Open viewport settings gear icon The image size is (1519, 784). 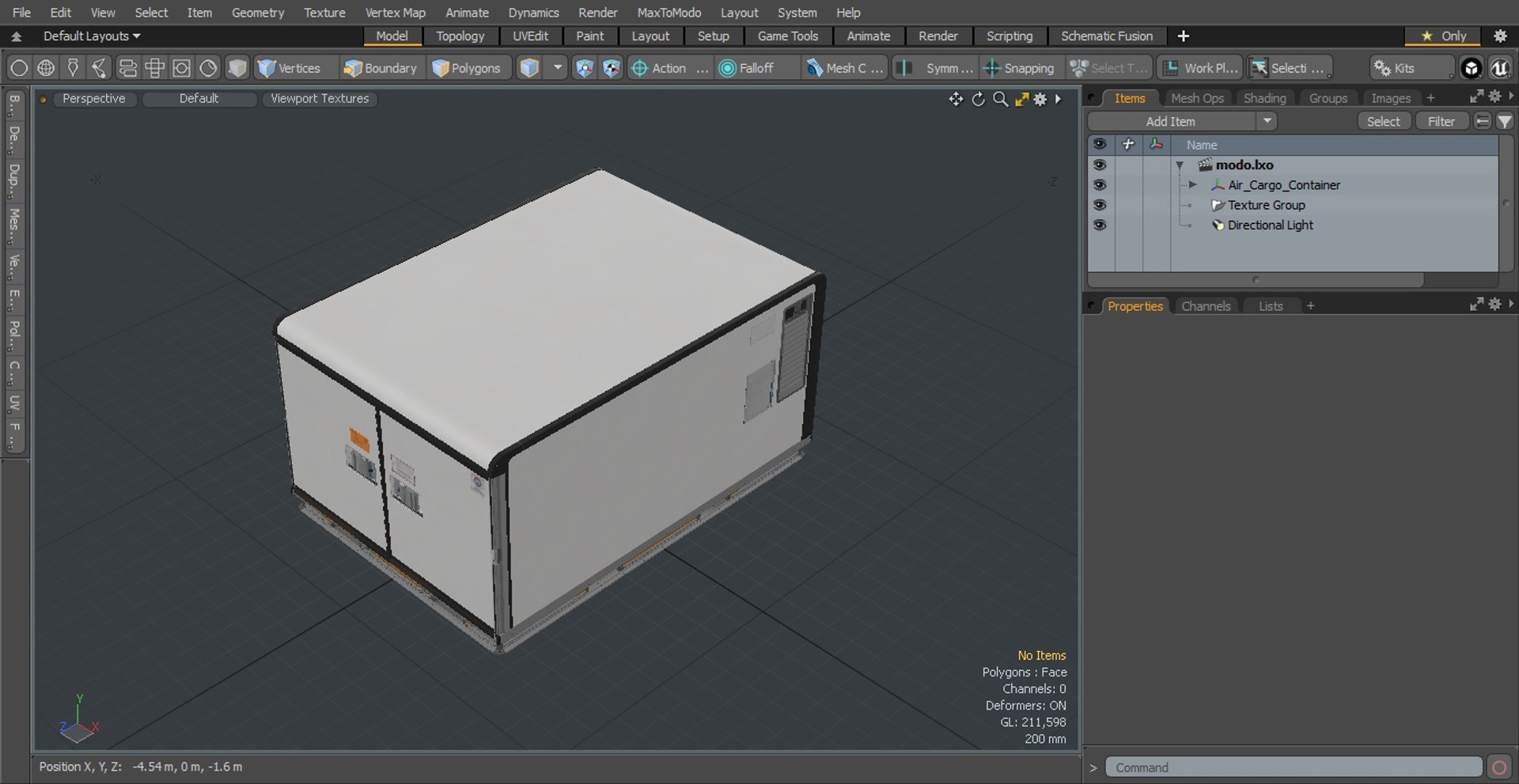click(1040, 99)
